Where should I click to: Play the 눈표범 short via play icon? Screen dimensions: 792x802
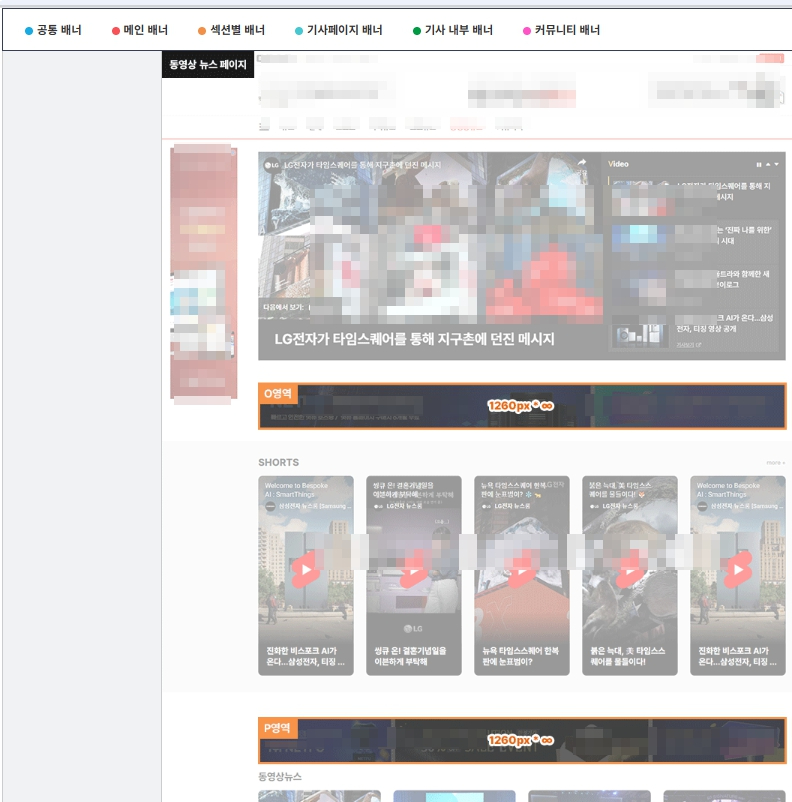(x=522, y=569)
